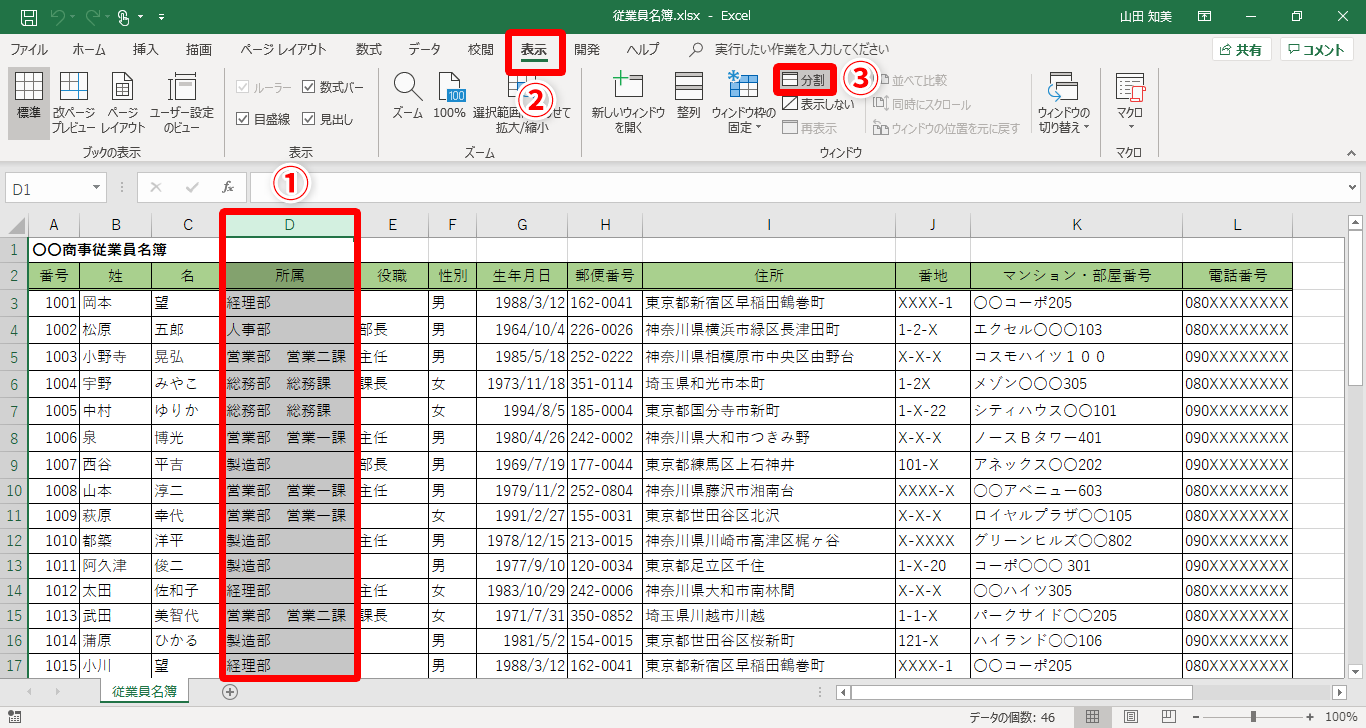The image size is (1366, 728).
Task: Click the cell with 東京都国分寺市新町
Action: point(768,411)
